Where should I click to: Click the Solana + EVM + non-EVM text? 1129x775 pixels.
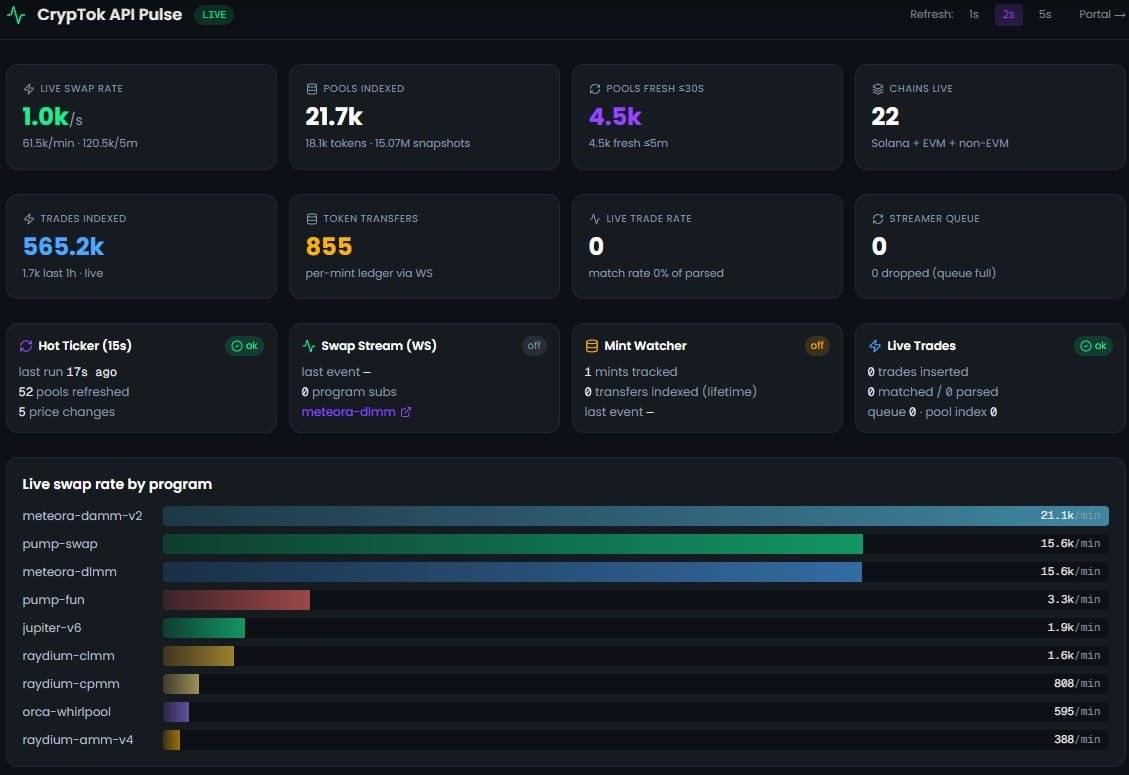pyautogui.click(x=940, y=143)
